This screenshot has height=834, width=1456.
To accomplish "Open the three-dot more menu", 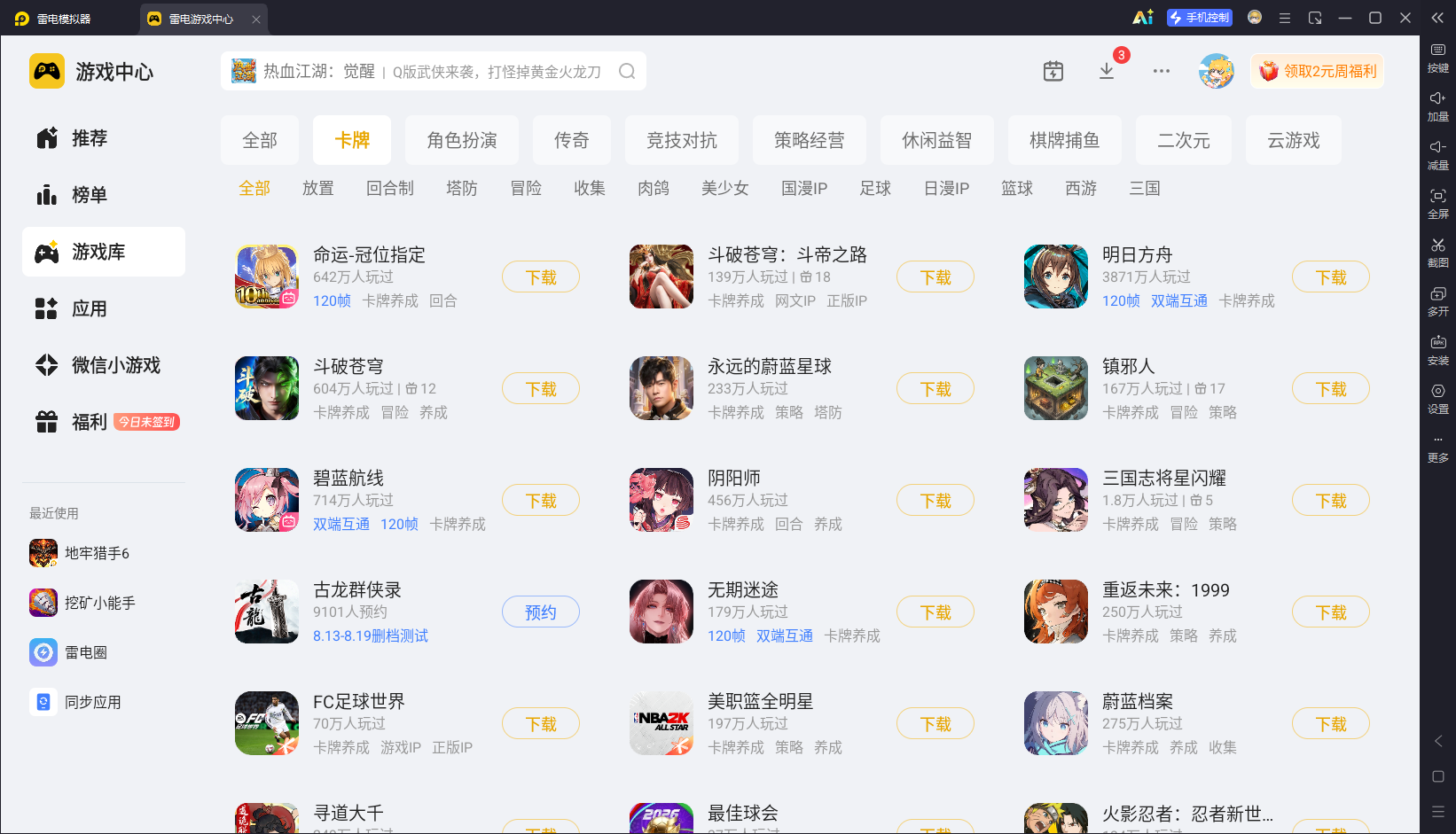I will pos(1162,71).
